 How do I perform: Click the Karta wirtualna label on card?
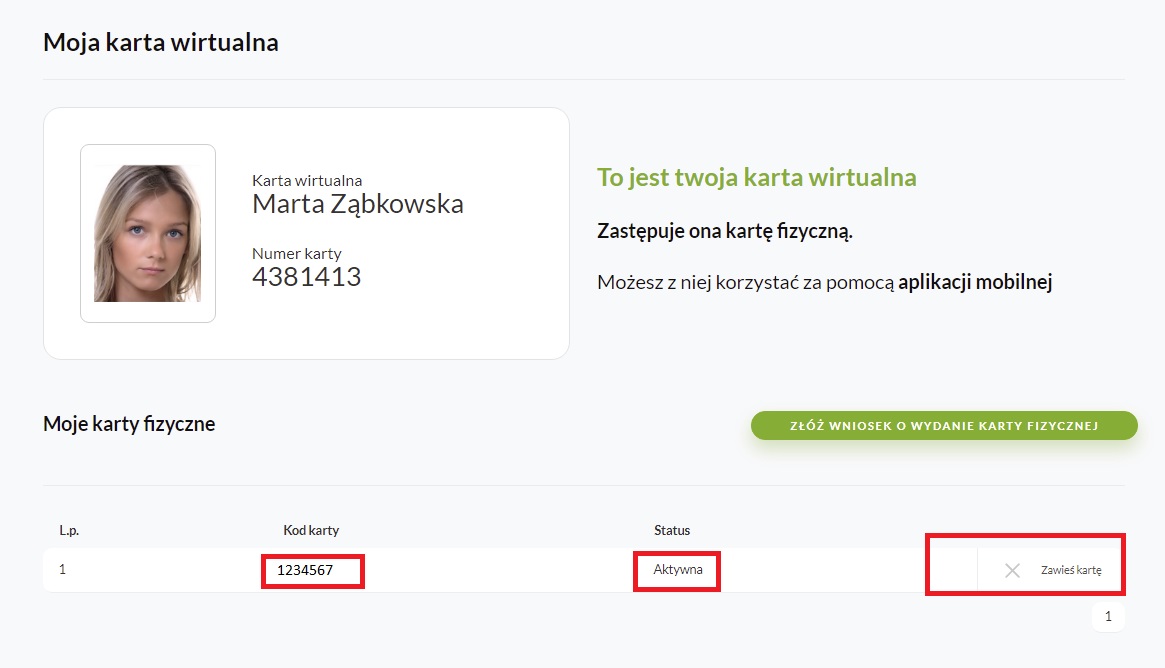pyautogui.click(x=307, y=180)
